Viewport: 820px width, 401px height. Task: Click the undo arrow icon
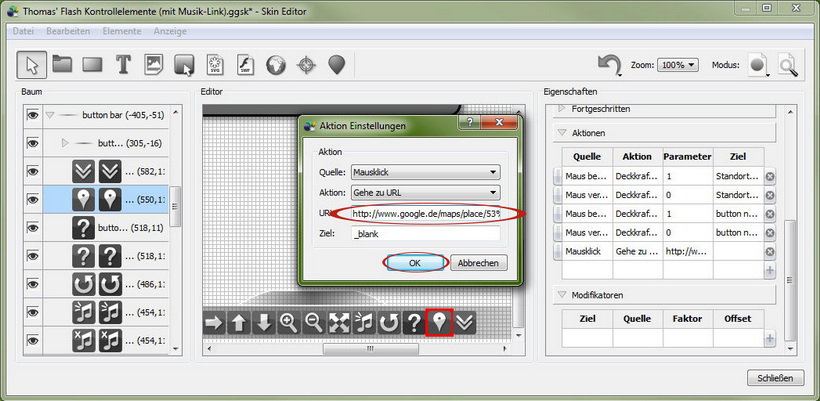(609, 65)
